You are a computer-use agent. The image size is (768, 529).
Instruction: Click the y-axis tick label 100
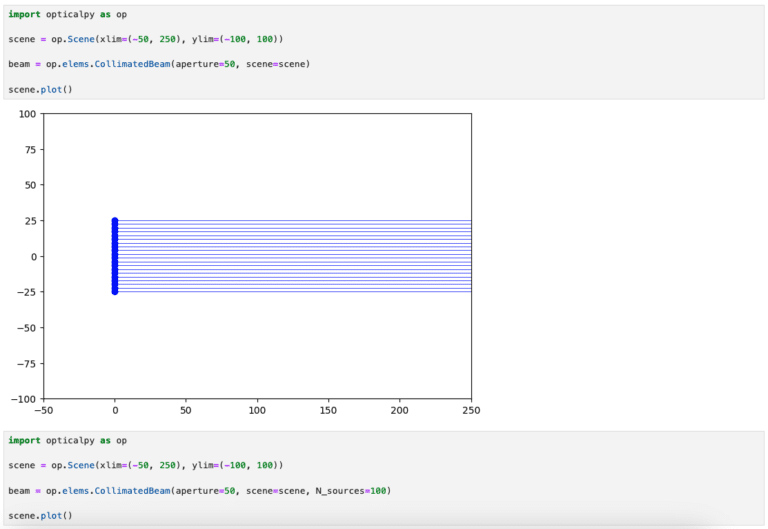coord(26,114)
